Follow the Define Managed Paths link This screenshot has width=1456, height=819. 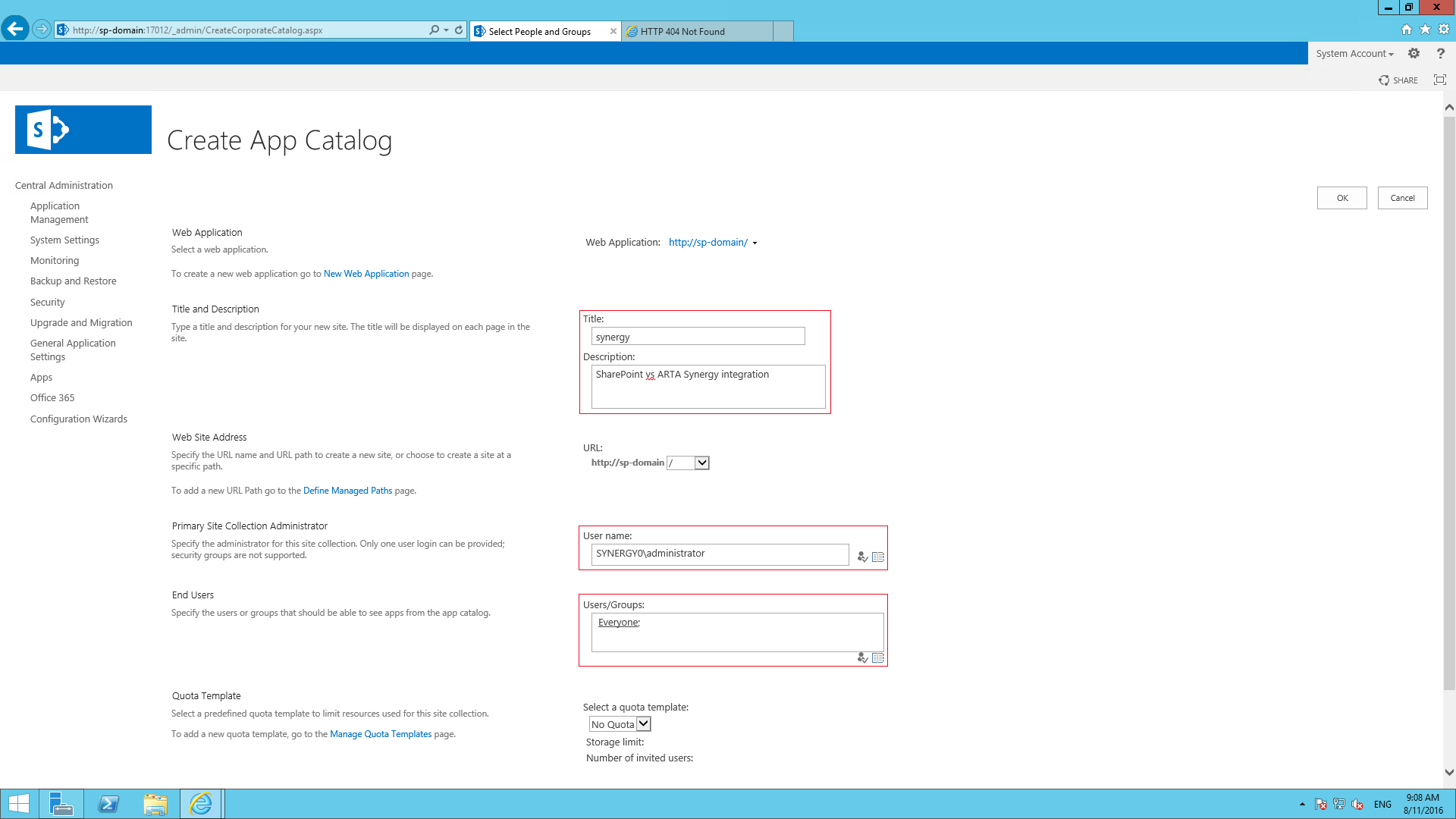[347, 491]
